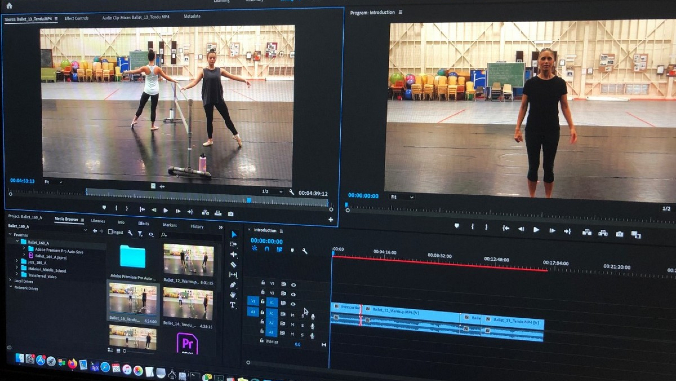Go to In point in Source monitor
The width and height of the screenshot is (676, 381).
pos(142,209)
